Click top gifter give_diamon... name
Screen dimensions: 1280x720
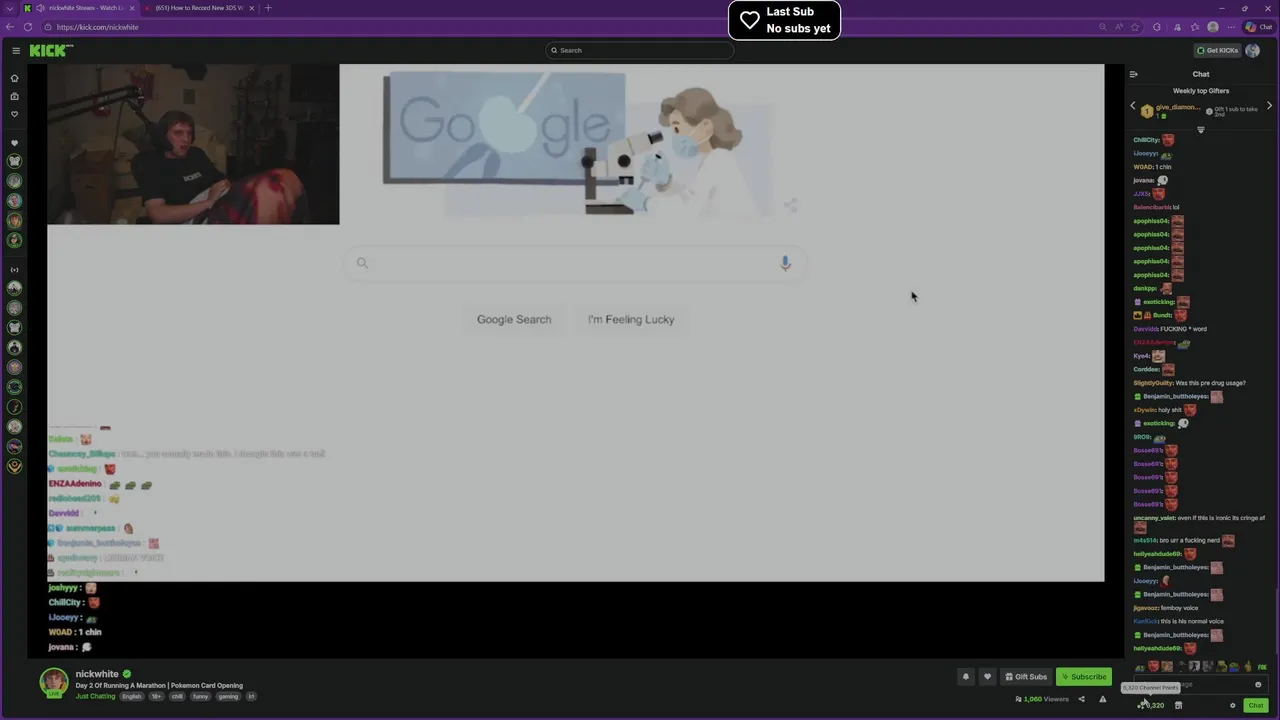(1178, 107)
